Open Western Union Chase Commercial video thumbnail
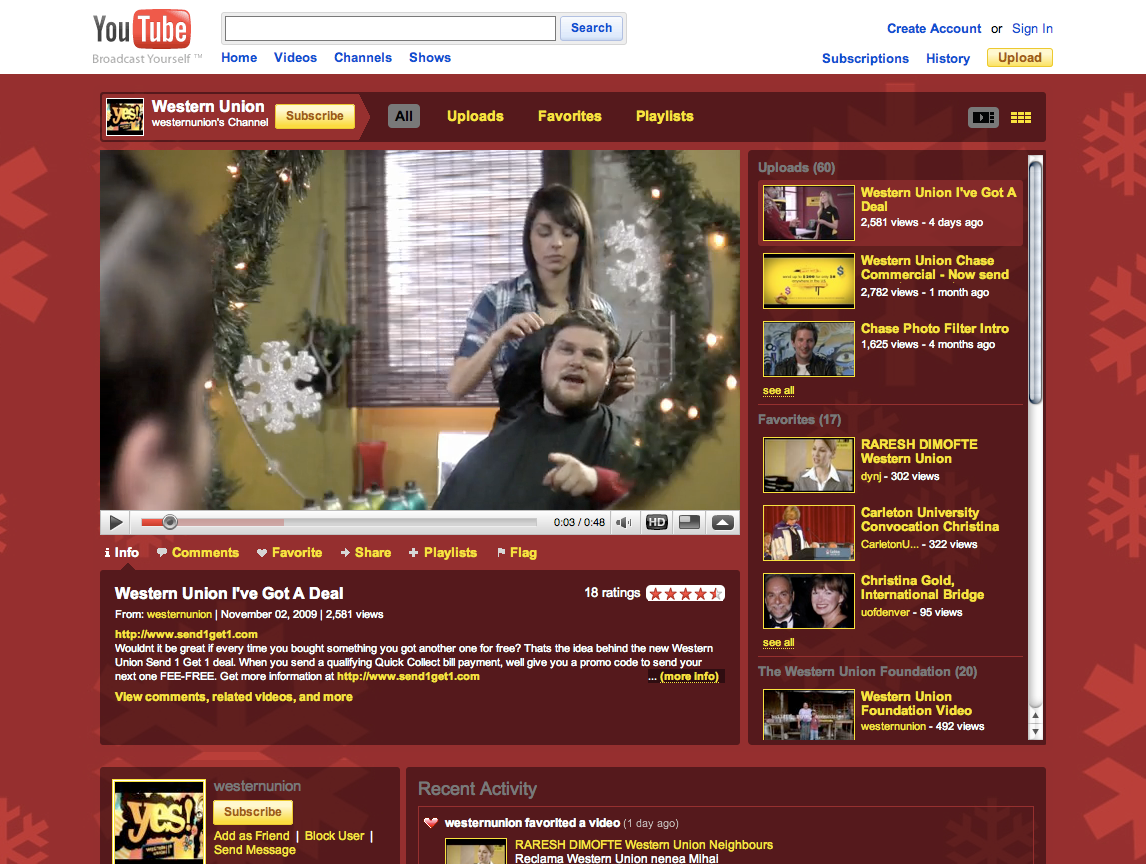1146x864 pixels. coord(808,281)
